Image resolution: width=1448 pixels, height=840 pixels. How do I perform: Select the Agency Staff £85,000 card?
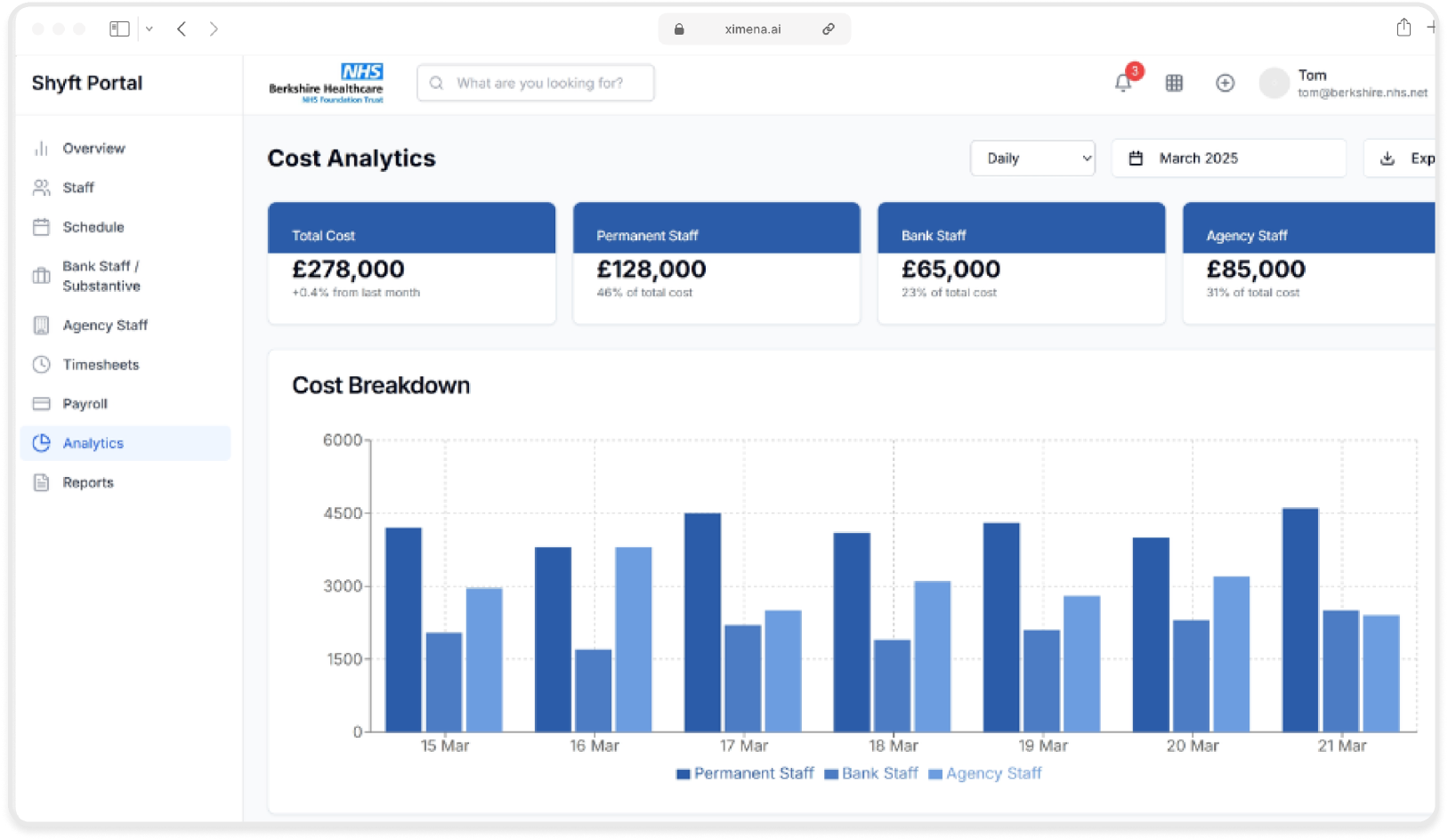click(x=1309, y=263)
